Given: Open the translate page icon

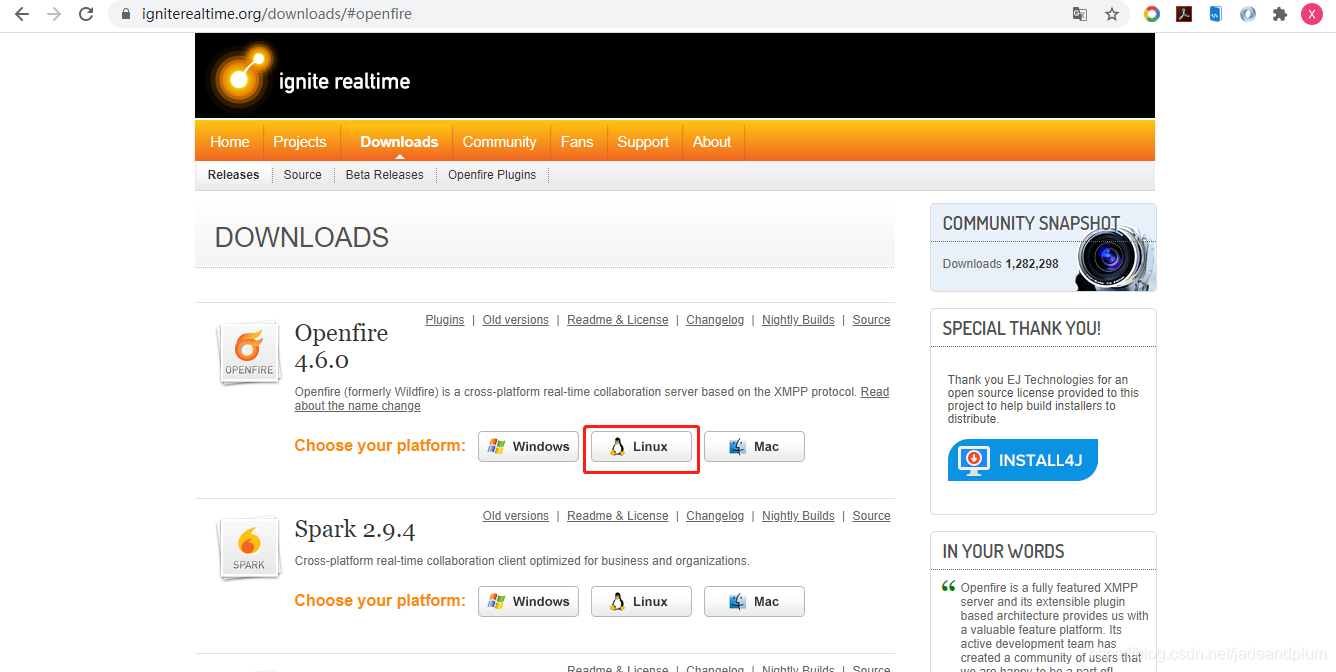Looking at the screenshot, I should coord(1080,14).
